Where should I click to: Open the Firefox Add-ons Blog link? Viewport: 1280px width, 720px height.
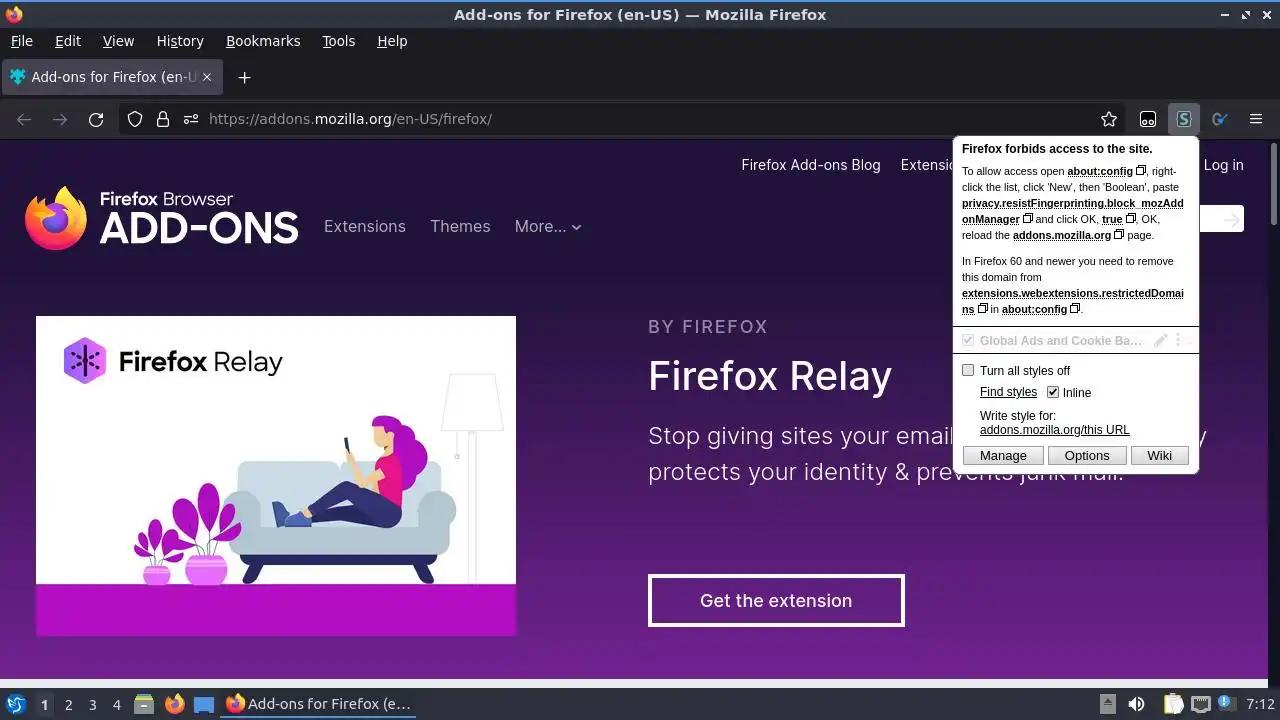811,165
